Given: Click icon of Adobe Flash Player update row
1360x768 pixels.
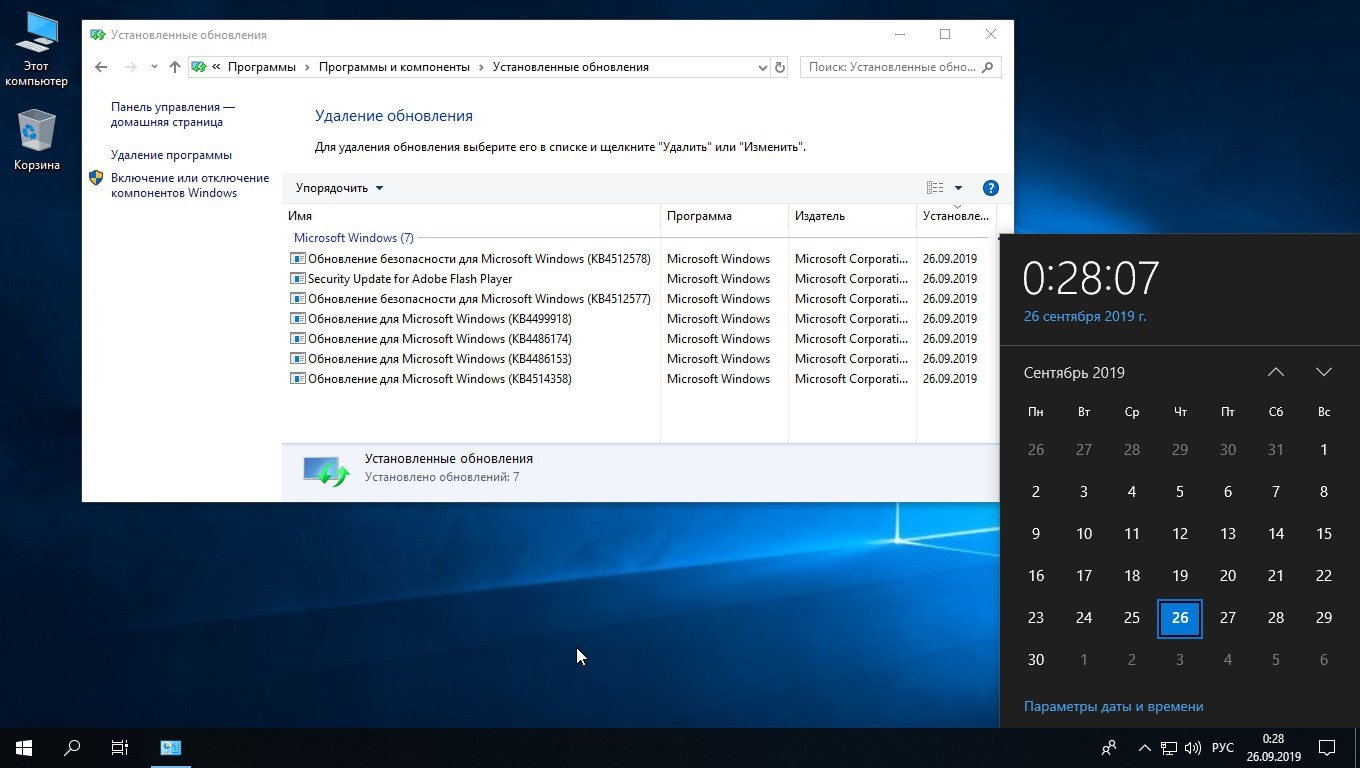Looking at the screenshot, I should [x=297, y=278].
